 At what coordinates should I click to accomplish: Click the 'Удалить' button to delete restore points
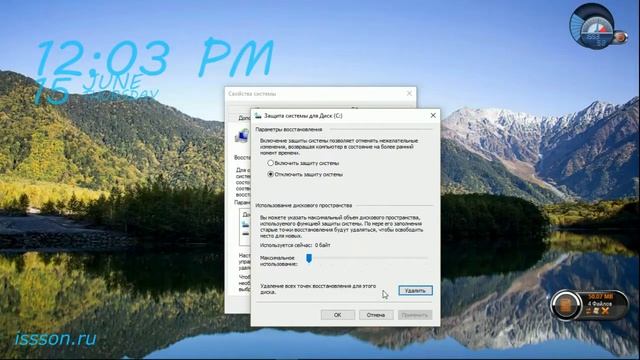(x=415, y=291)
